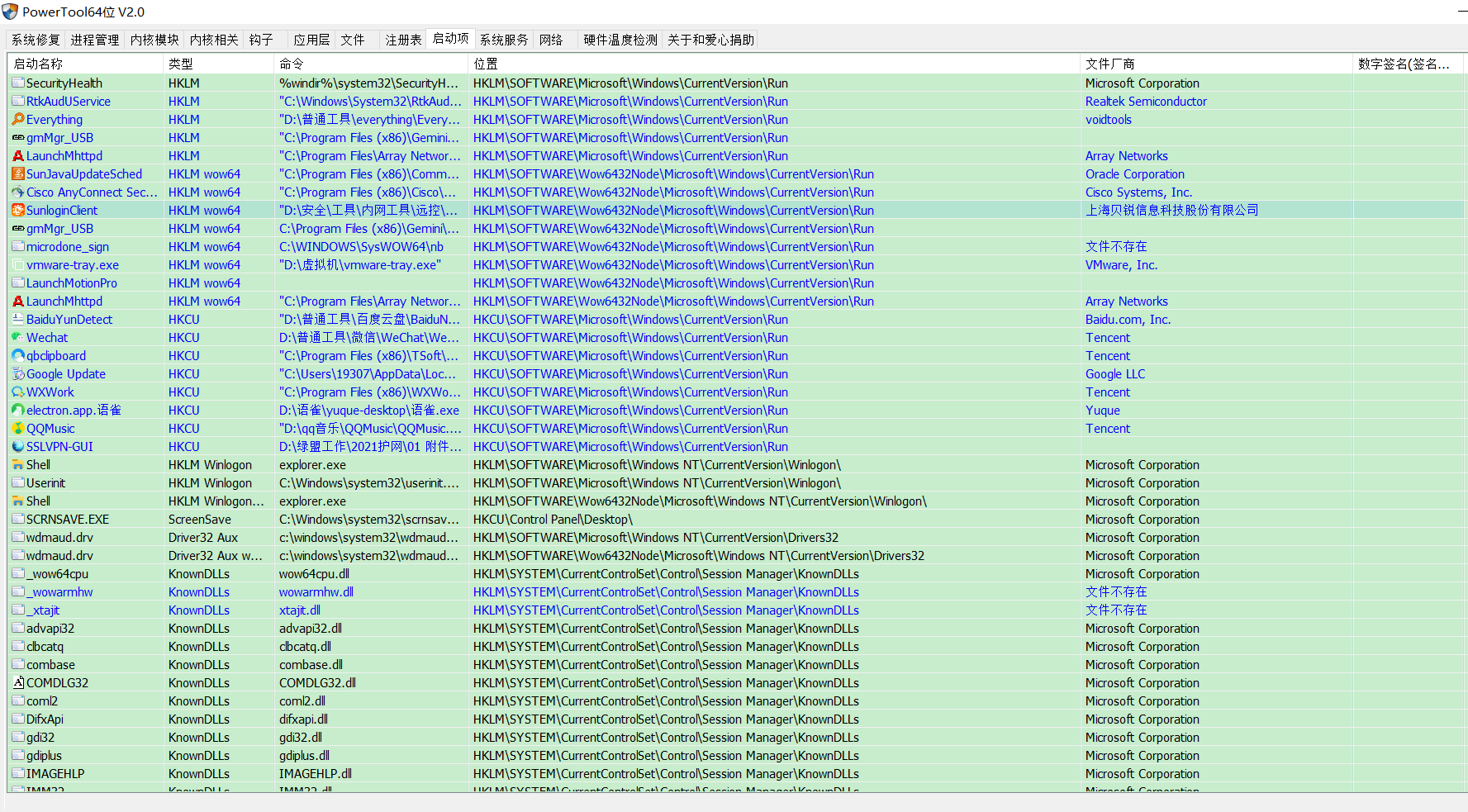
Task: Click the QQMusic row icon
Action: coord(18,428)
